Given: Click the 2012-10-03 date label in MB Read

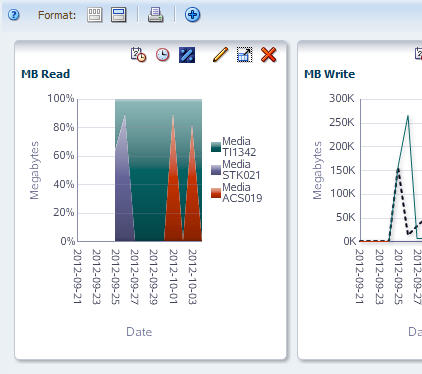Looking at the screenshot, I should (192, 276).
